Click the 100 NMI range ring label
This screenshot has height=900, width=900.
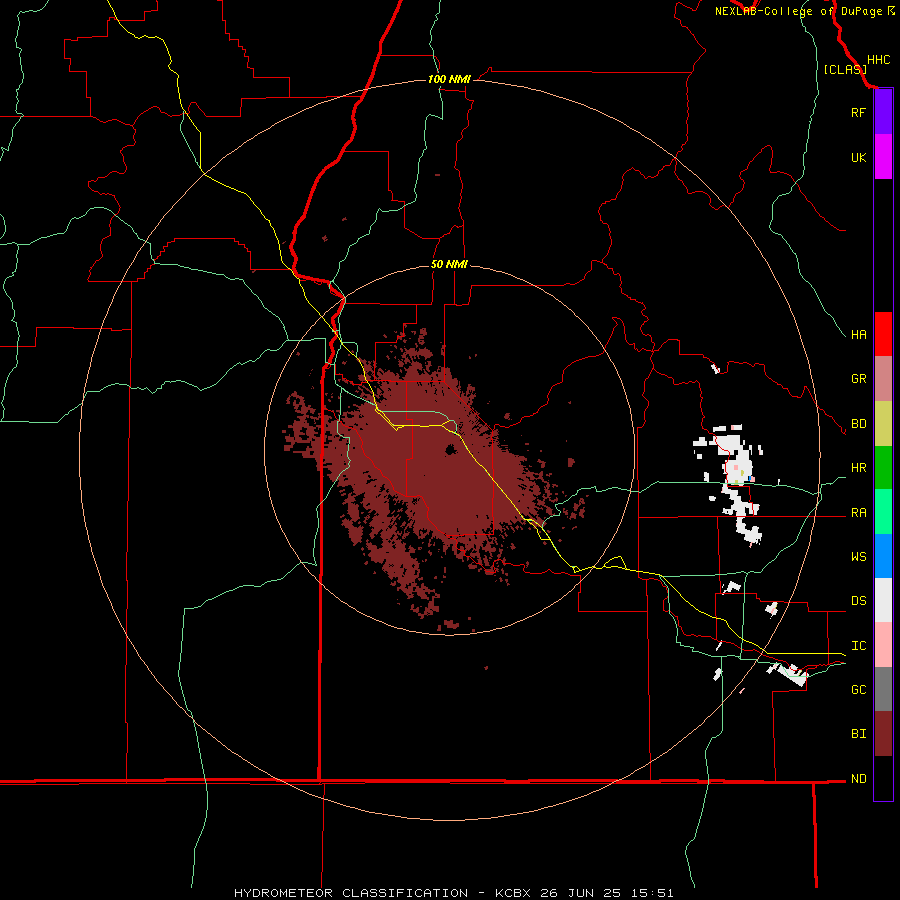pos(449,79)
